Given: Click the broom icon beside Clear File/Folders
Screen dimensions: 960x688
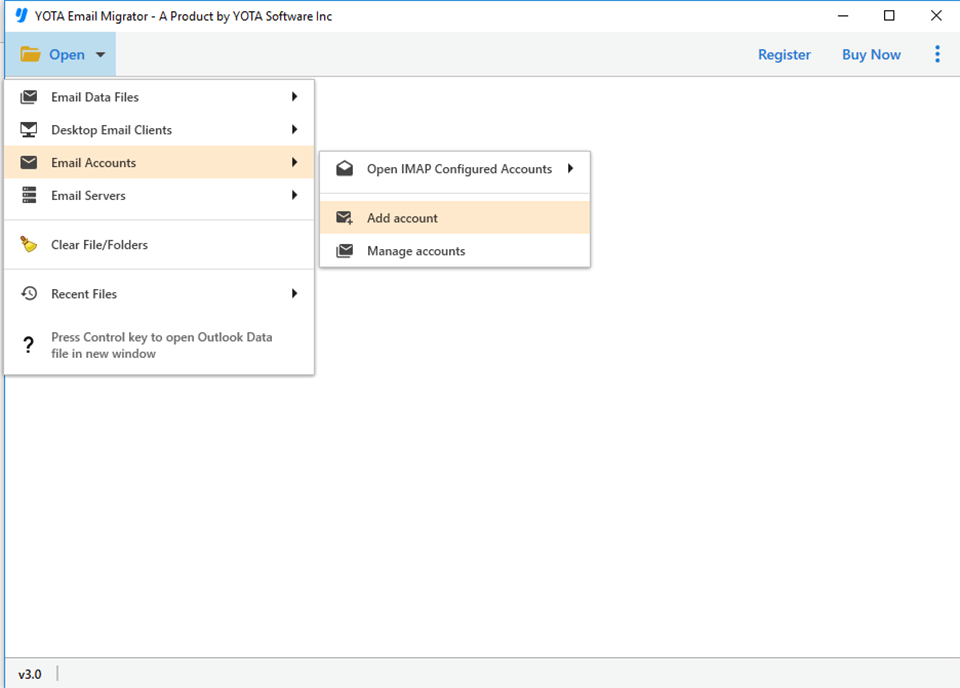Looking at the screenshot, I should point(28,244).
